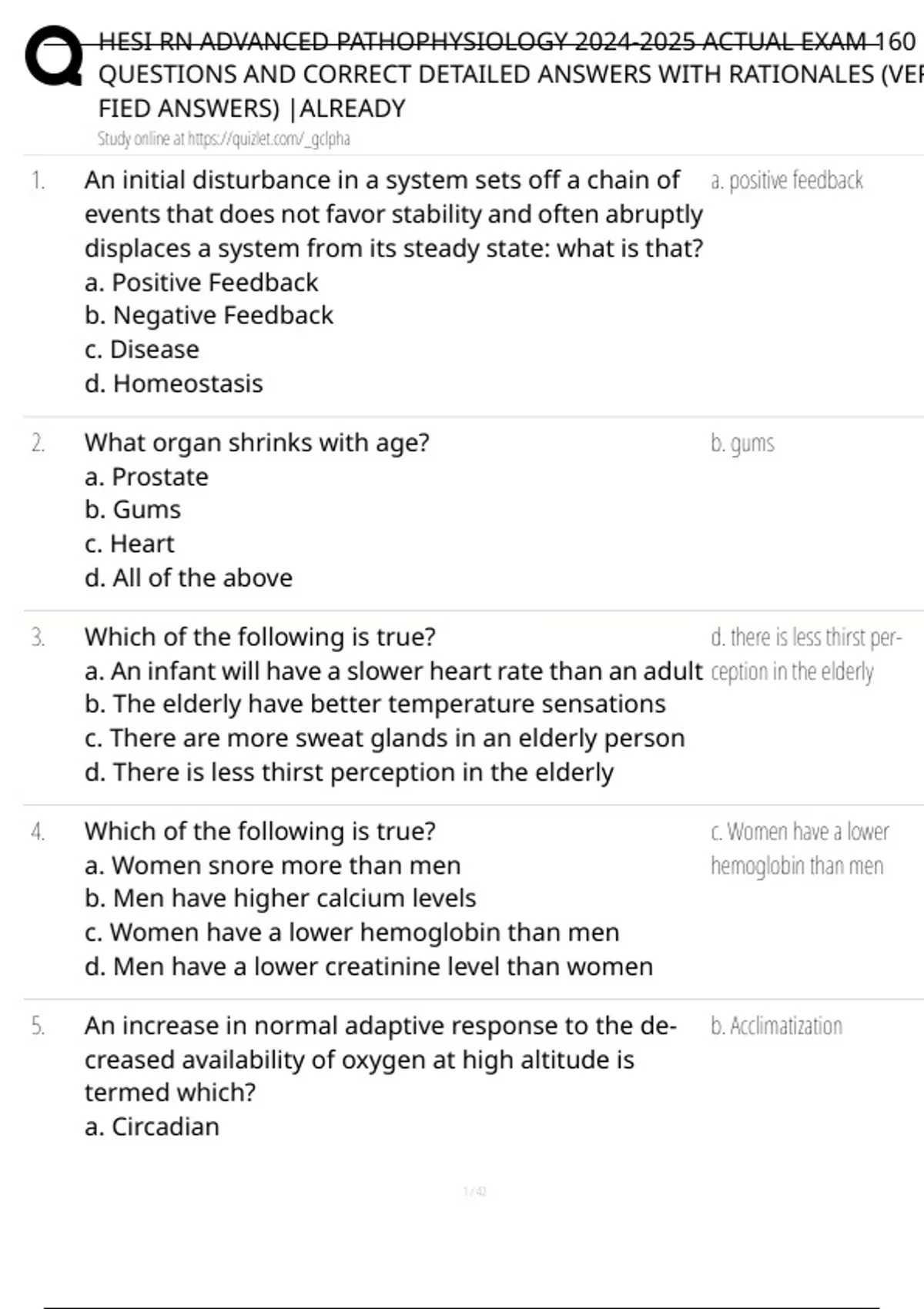The width and height of the screenshot is (924, 1309).
Task: Choose 'd. There is less thirst perception in the elderly'
Action: point(349,772)
